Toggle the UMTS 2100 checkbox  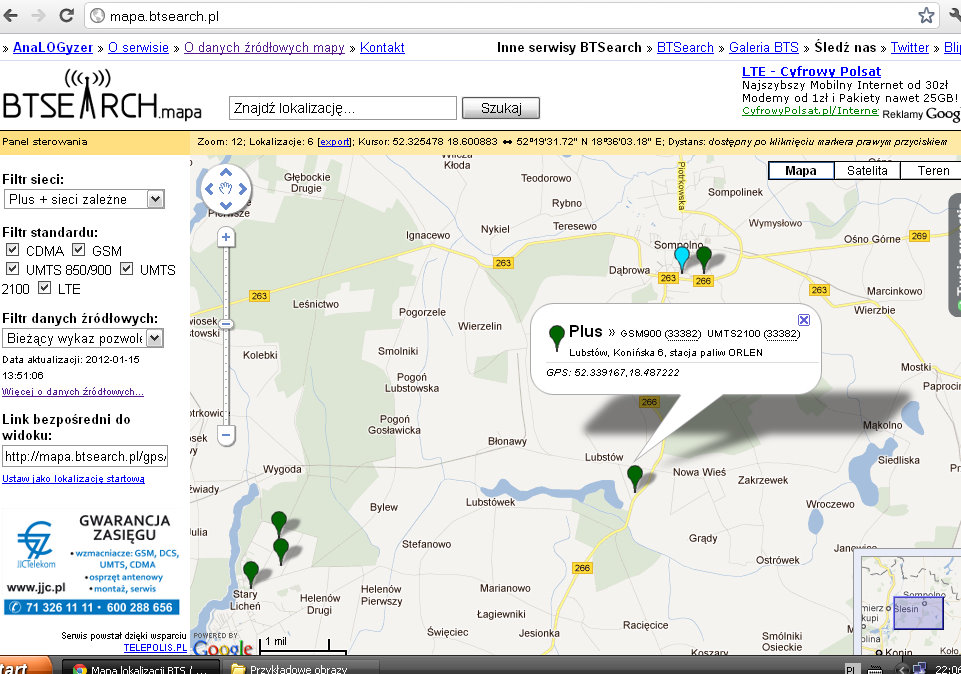click(126, 268)
